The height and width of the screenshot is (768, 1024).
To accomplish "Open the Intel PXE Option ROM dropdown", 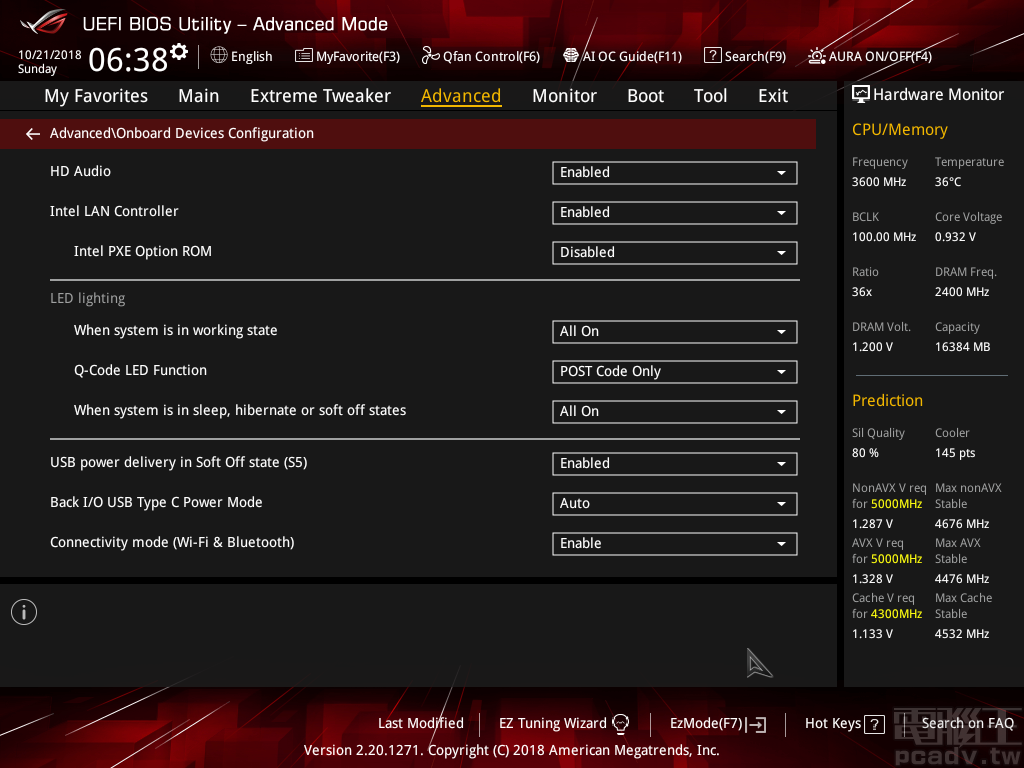I will (x=675, y=253).
